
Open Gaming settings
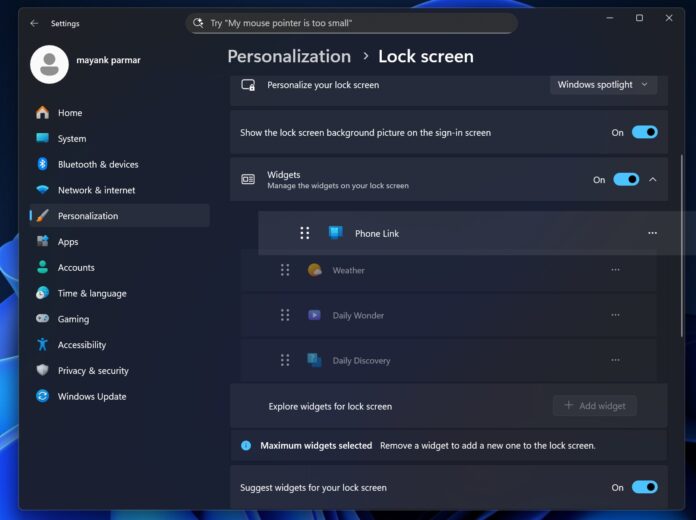(119, 318)
